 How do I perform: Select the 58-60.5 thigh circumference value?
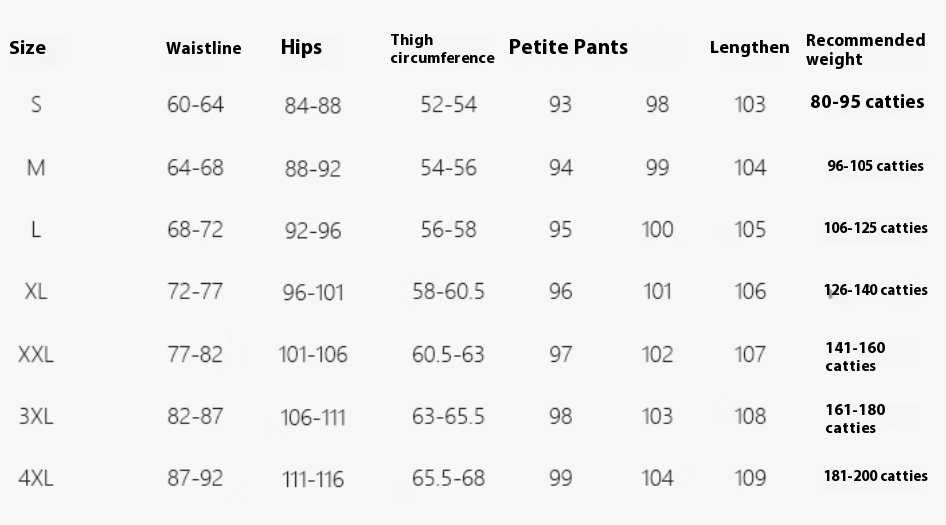coord(448,291)
